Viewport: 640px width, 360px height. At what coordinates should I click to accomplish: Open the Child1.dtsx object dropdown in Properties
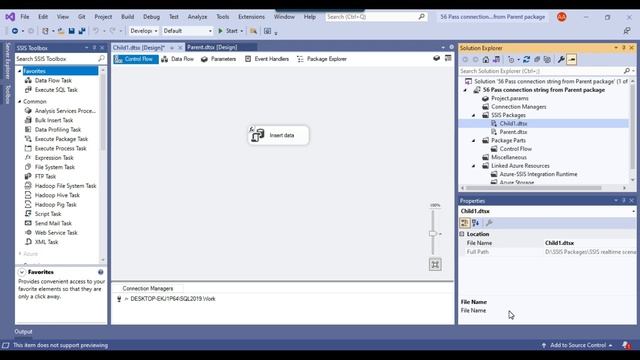(x=633, y=211)
